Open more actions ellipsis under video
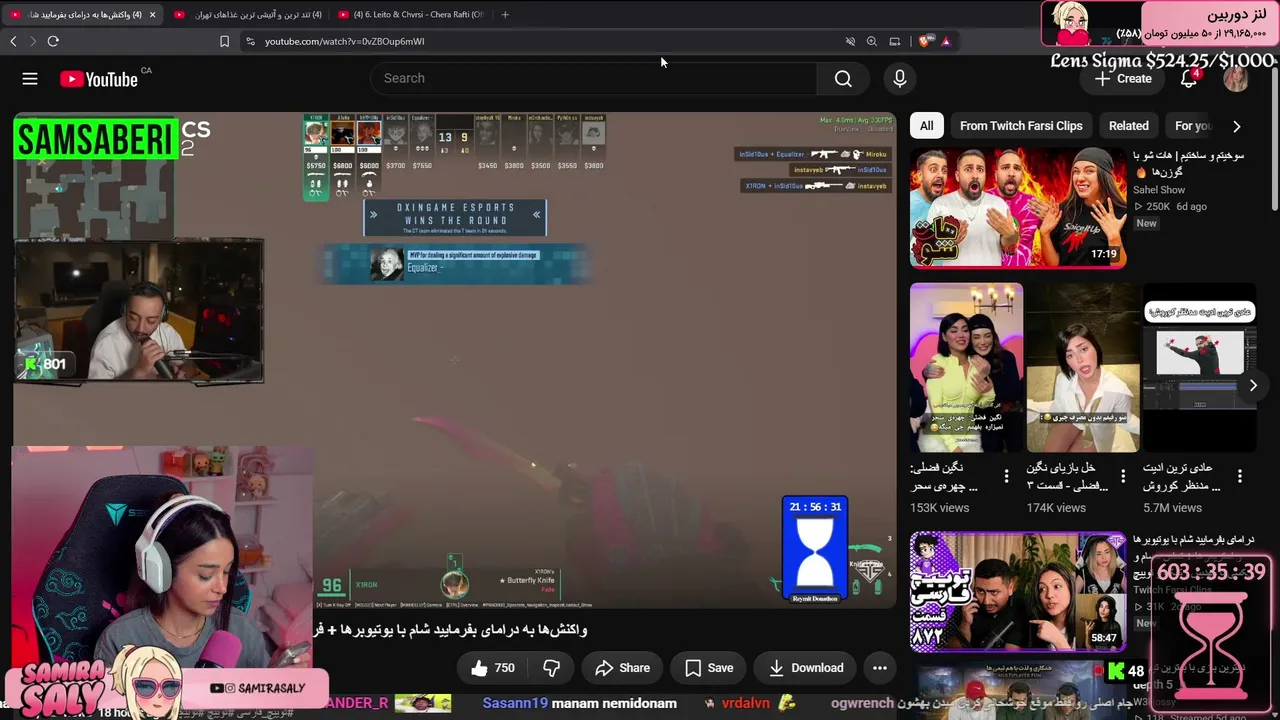This screenshot has width=1280, height=720. (880, 668)
